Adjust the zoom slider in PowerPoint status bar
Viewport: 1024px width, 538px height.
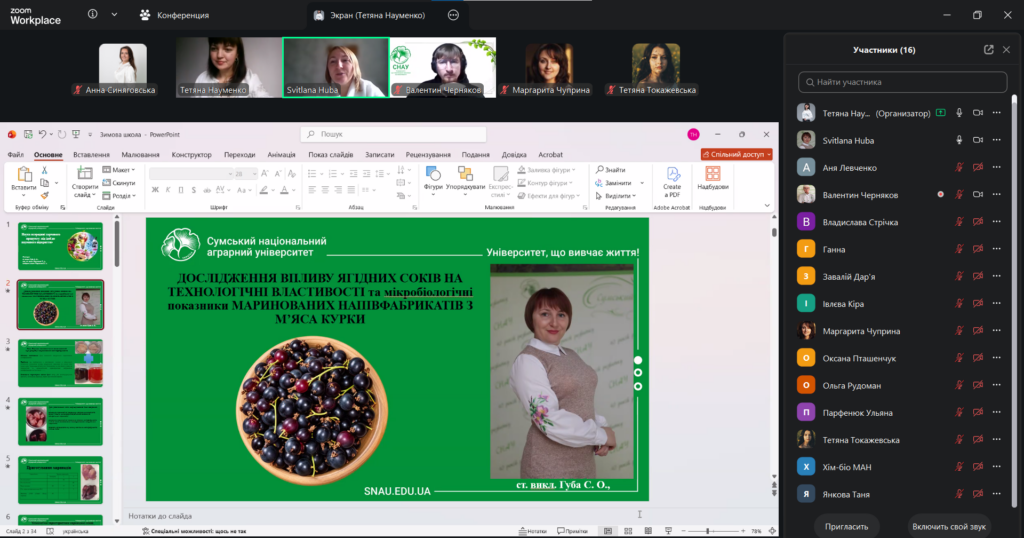pyautogui.click(x=708, y=531)
